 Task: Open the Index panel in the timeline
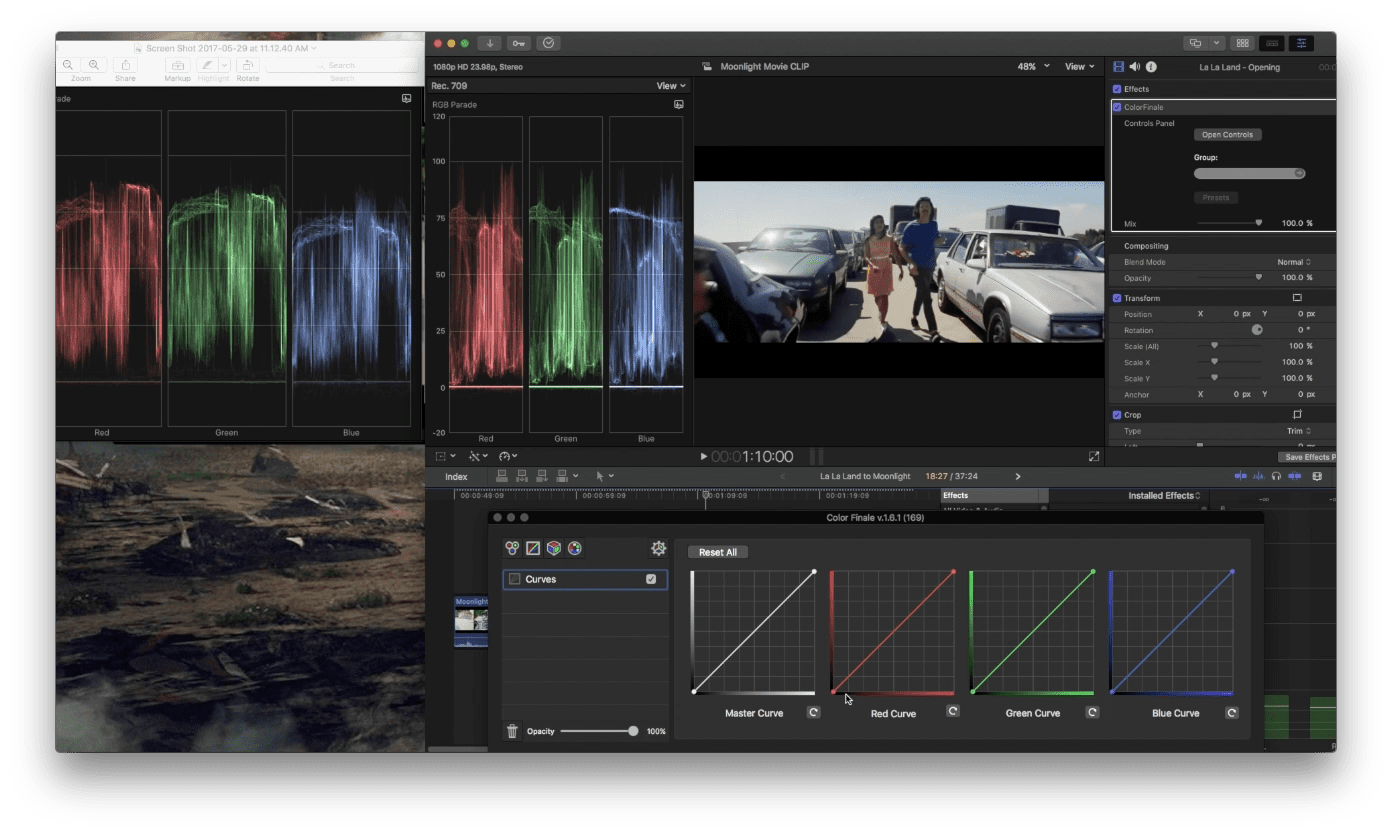coord(456,476)
